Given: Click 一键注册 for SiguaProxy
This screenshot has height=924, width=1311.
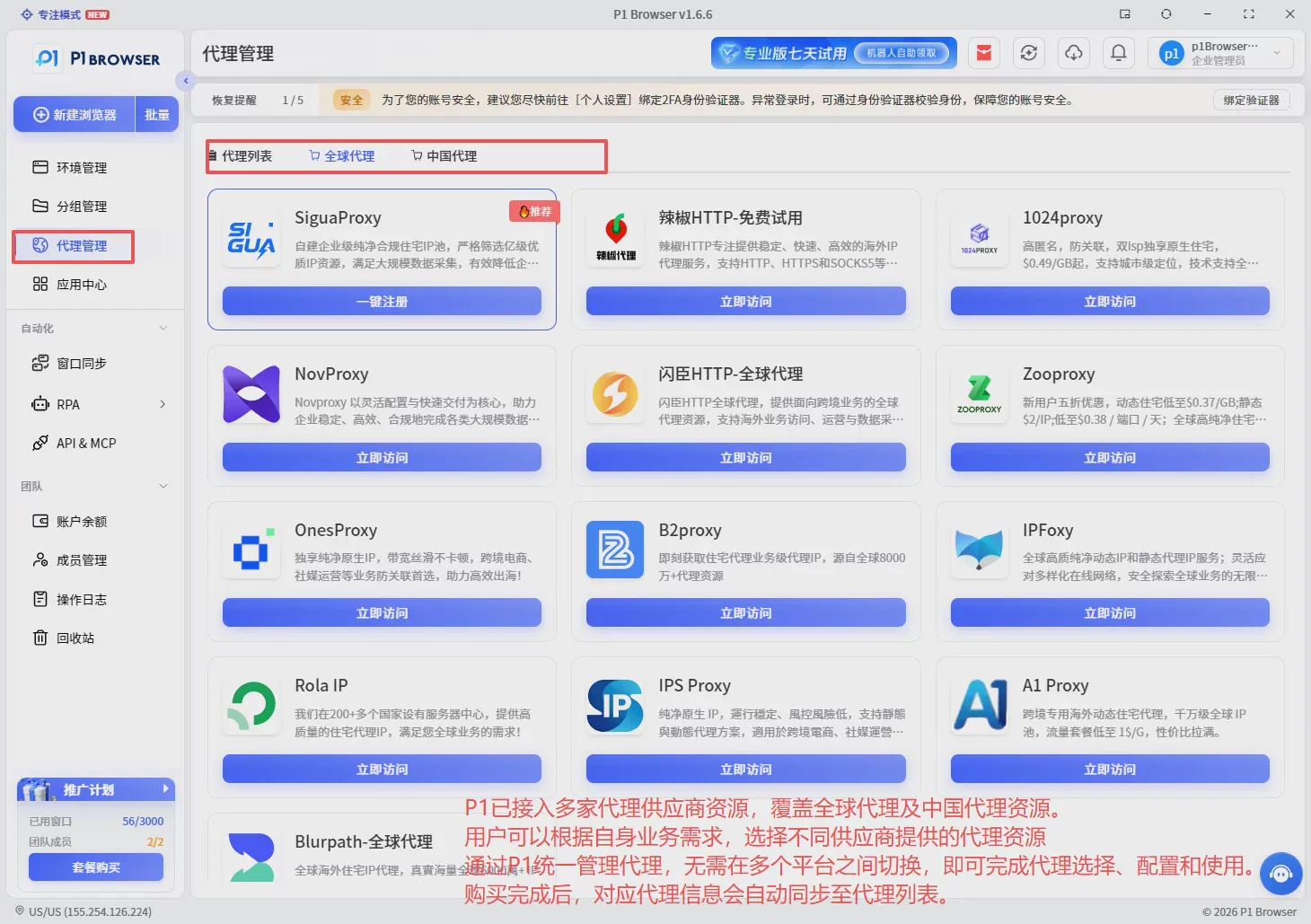Looking at the screenshot, I should (382, 301).
